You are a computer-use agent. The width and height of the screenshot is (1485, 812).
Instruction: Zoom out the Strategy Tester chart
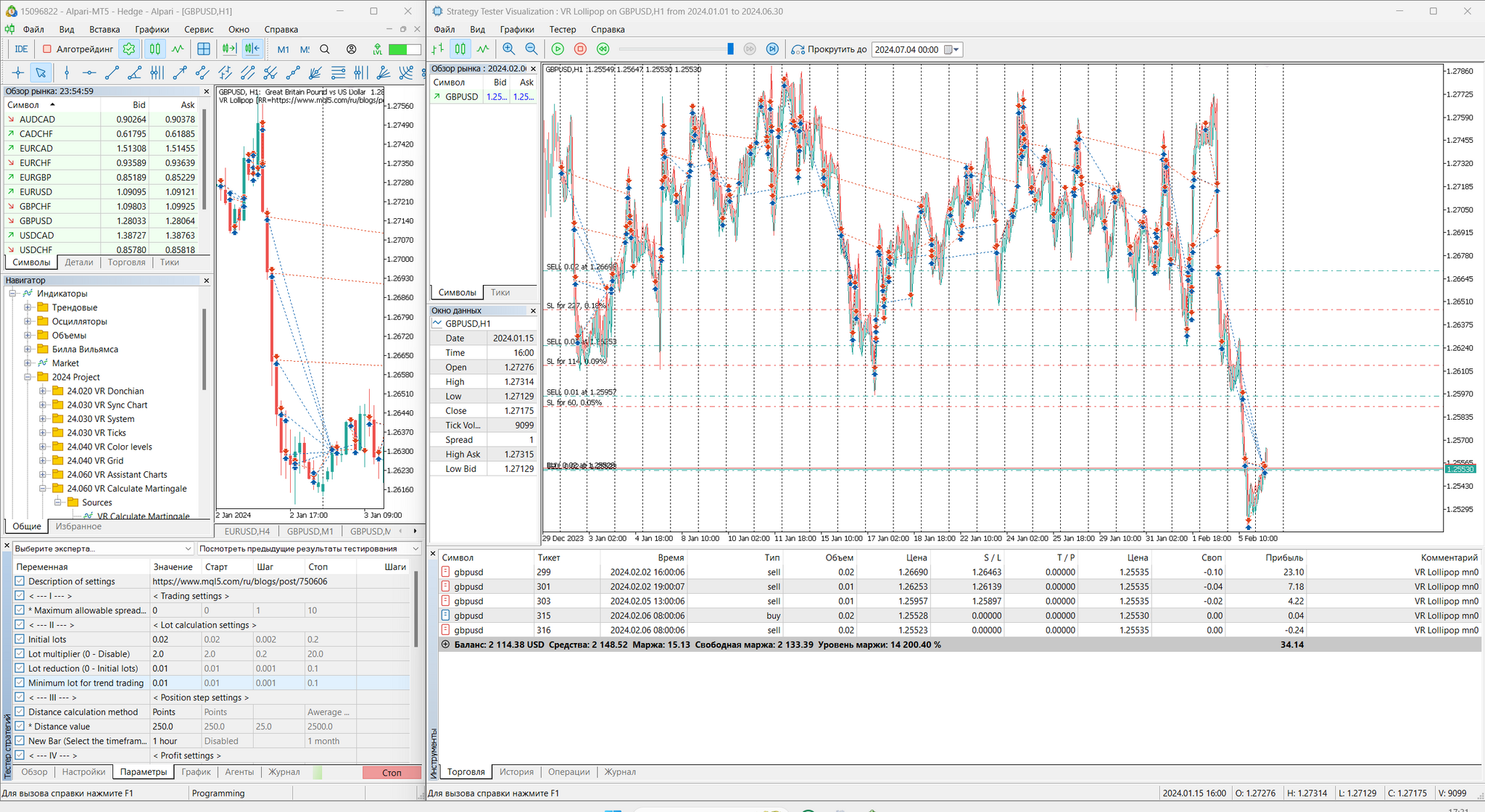[531, 49]
